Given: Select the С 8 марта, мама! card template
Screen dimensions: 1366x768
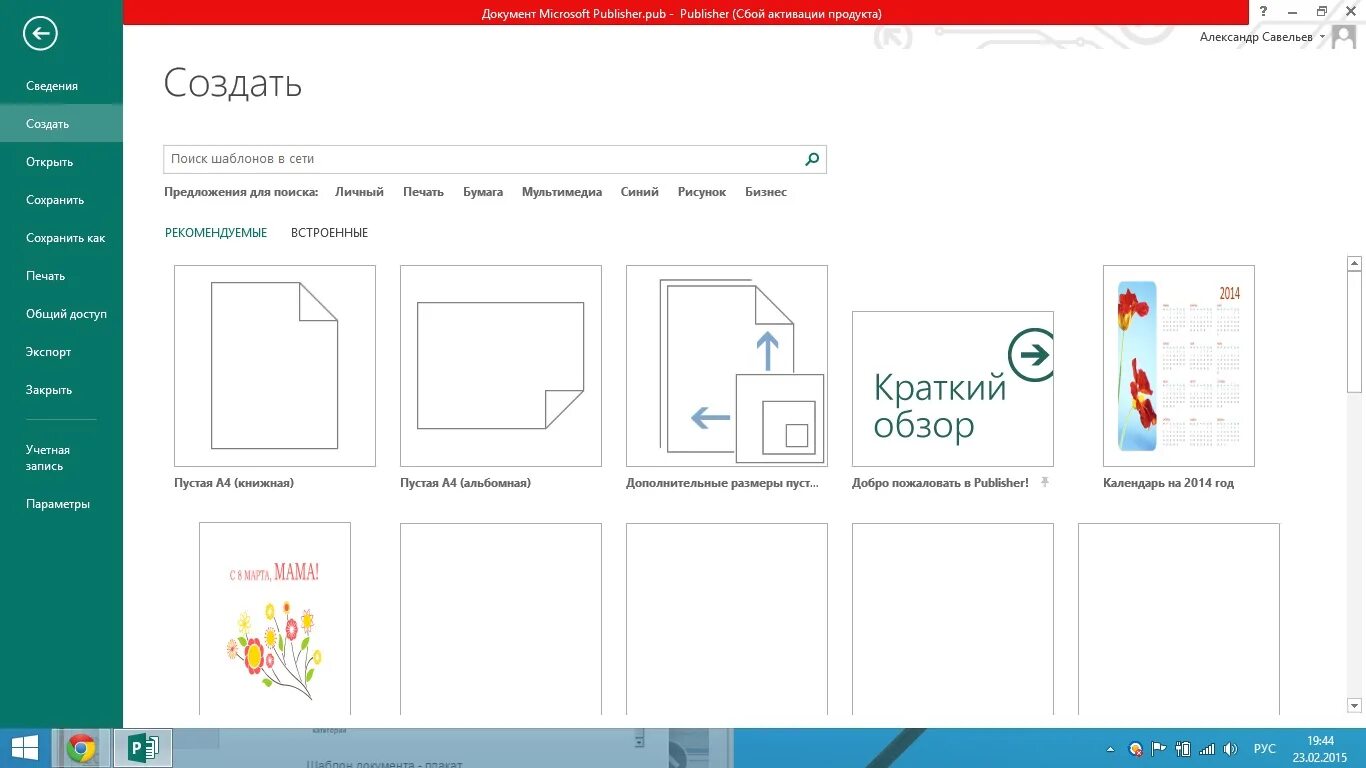Looking at the screenshot, I should click(275, 618).
